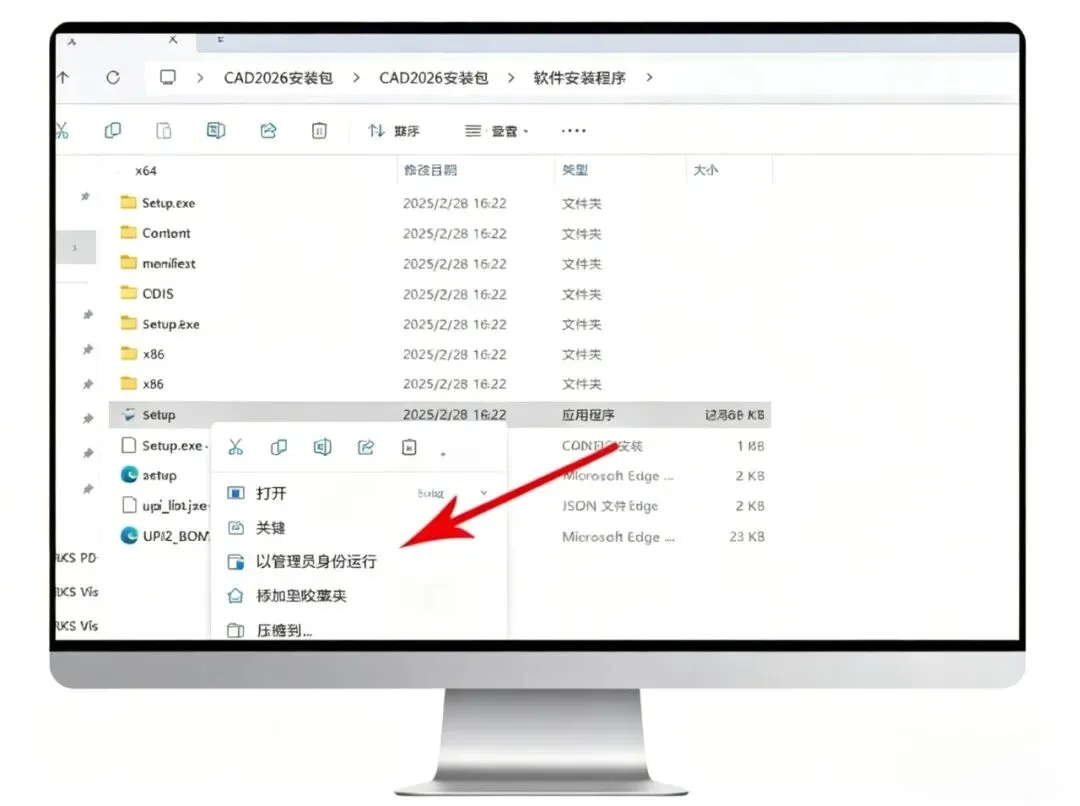The image size is (1080, 806).
Task: Expand the chevron after the This PC icon
Action: click(200, 78)
